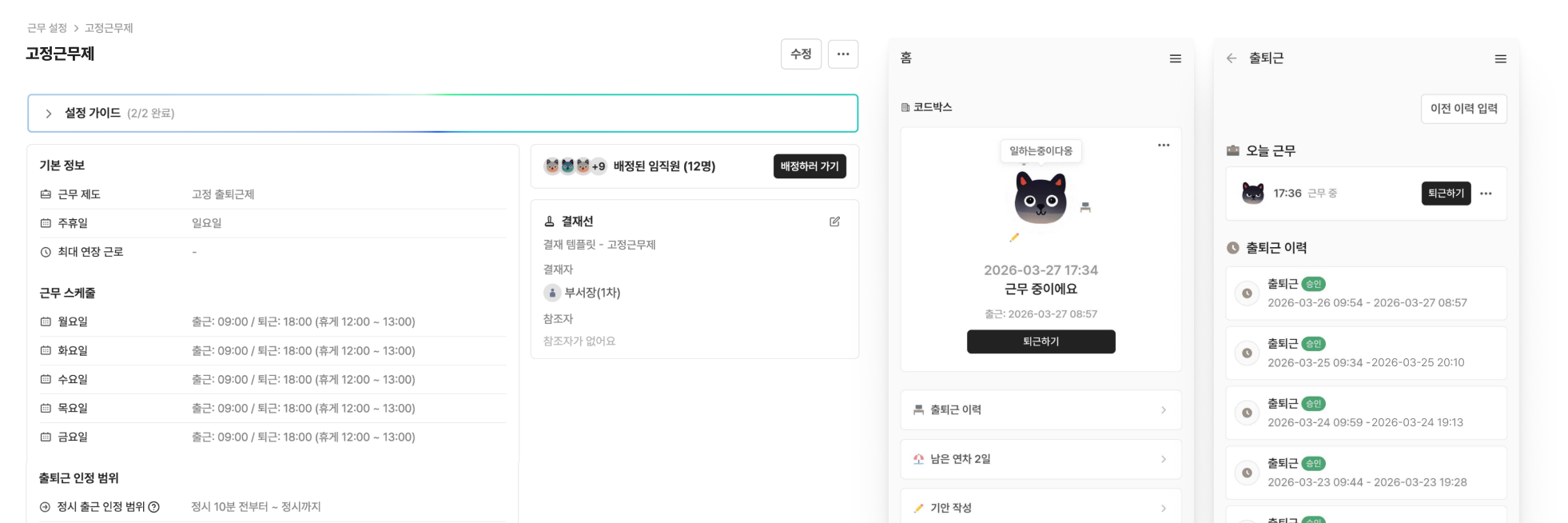Open the 2026-03-24 09:59 attendance record
The width and height of the screenshot is (1568, 523).
[1367, 413]
